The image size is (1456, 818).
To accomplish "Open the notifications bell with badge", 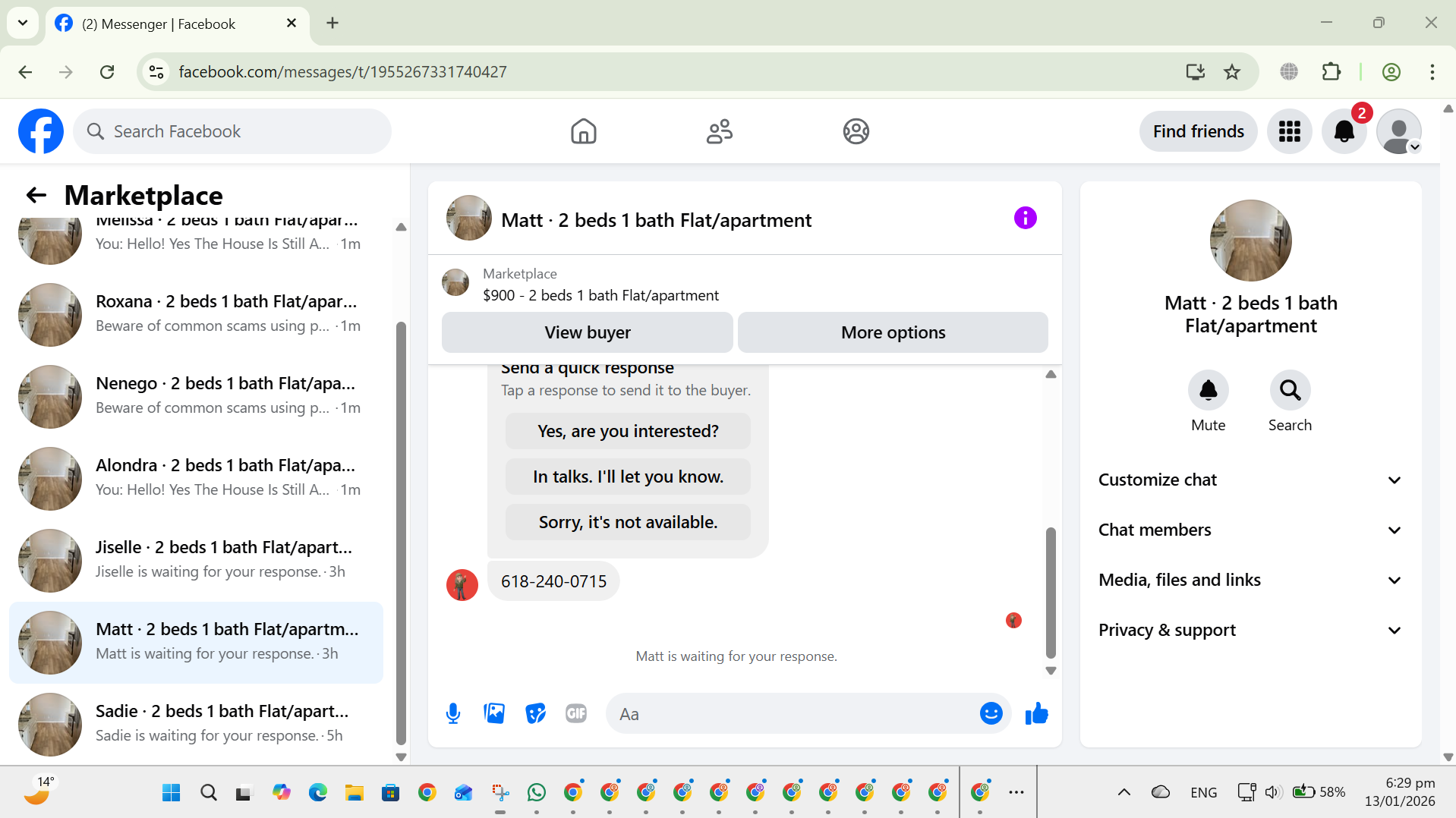I will (1344, 131).
